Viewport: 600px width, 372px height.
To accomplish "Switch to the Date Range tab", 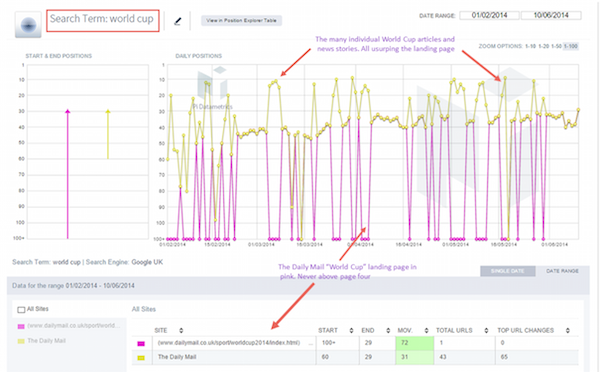I will 562,271.
